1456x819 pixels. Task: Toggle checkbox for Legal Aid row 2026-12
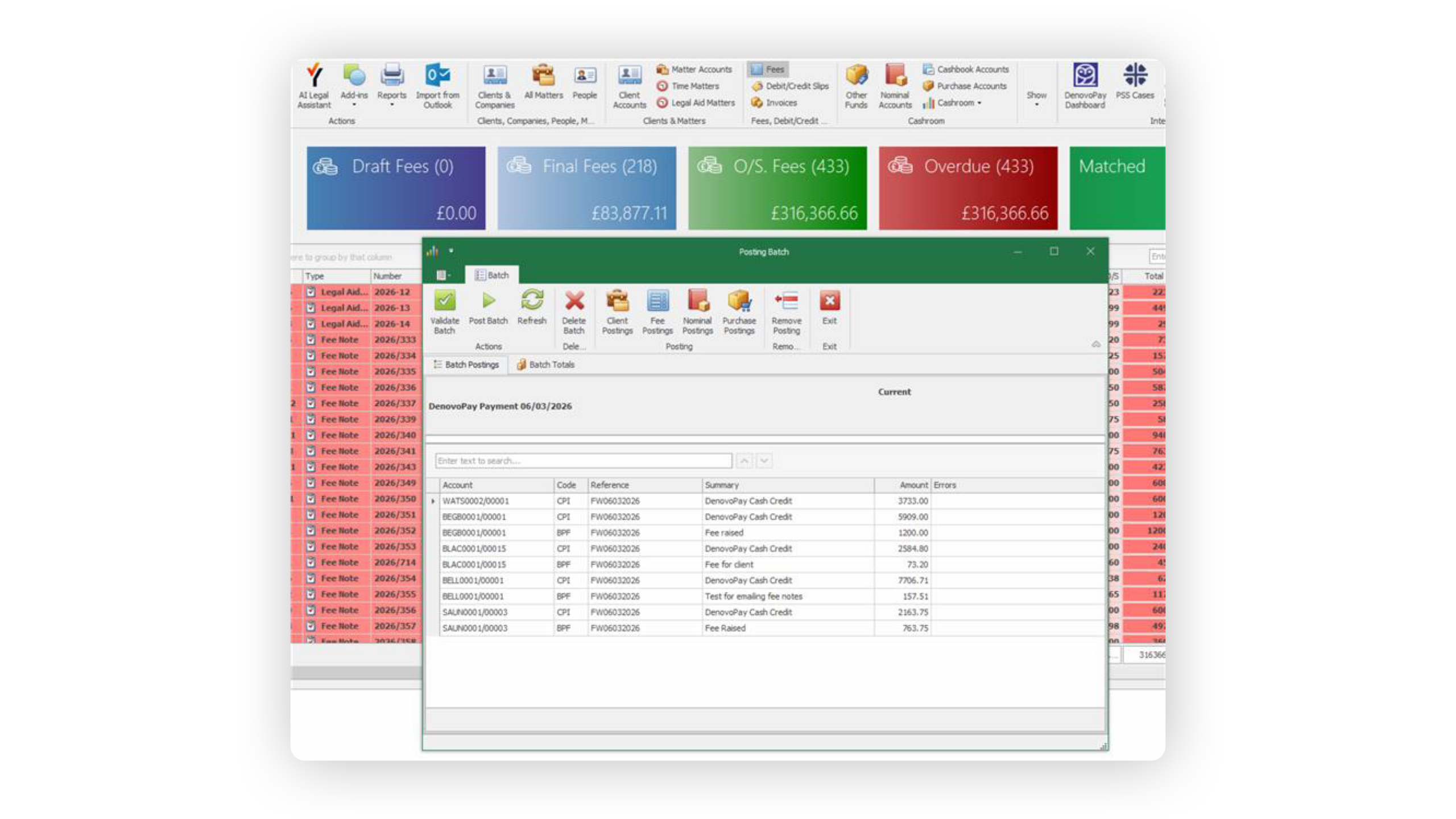[x=311, y=292]
